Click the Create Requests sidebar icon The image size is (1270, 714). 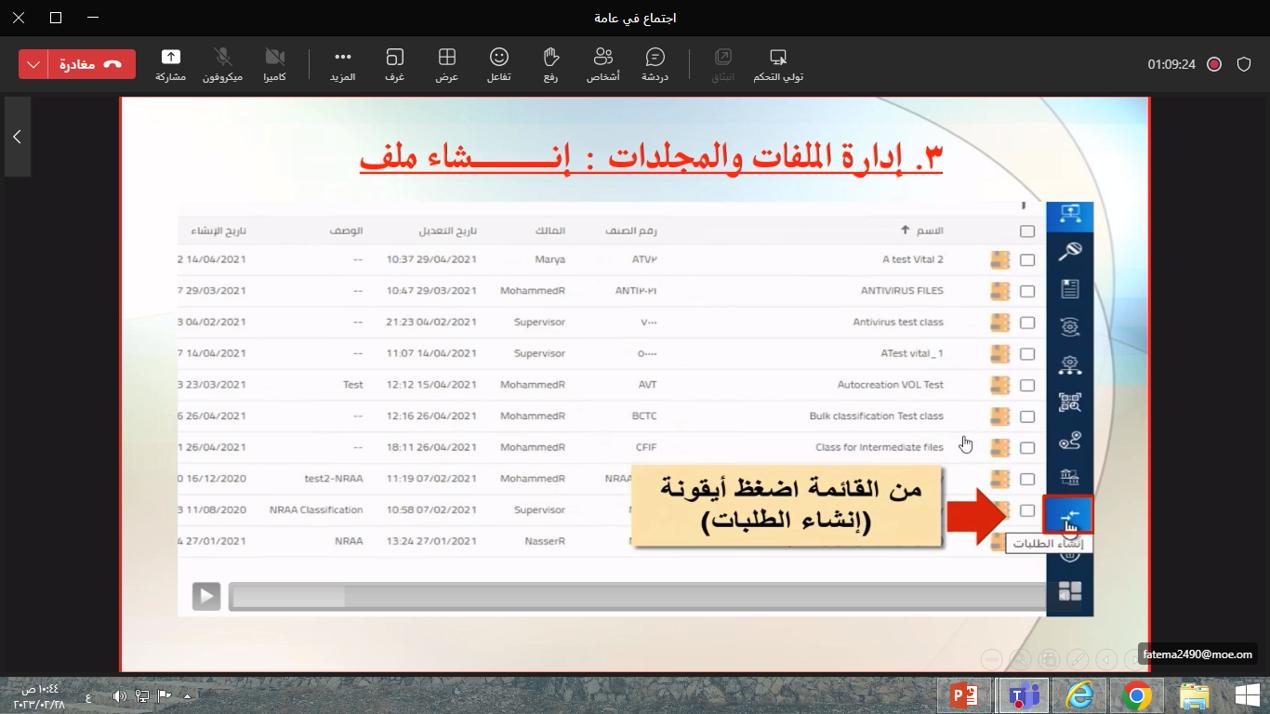point(1069,515)
